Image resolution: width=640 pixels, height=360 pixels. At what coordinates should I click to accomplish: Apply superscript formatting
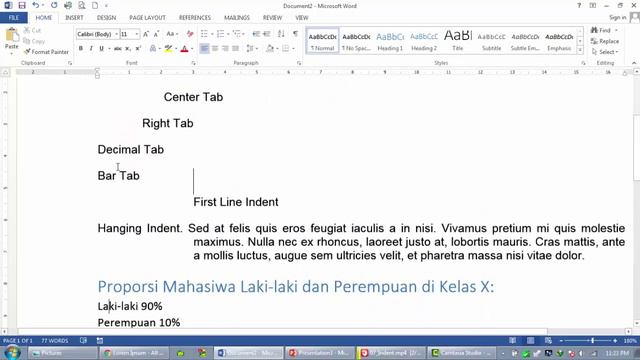coord(138,49)
